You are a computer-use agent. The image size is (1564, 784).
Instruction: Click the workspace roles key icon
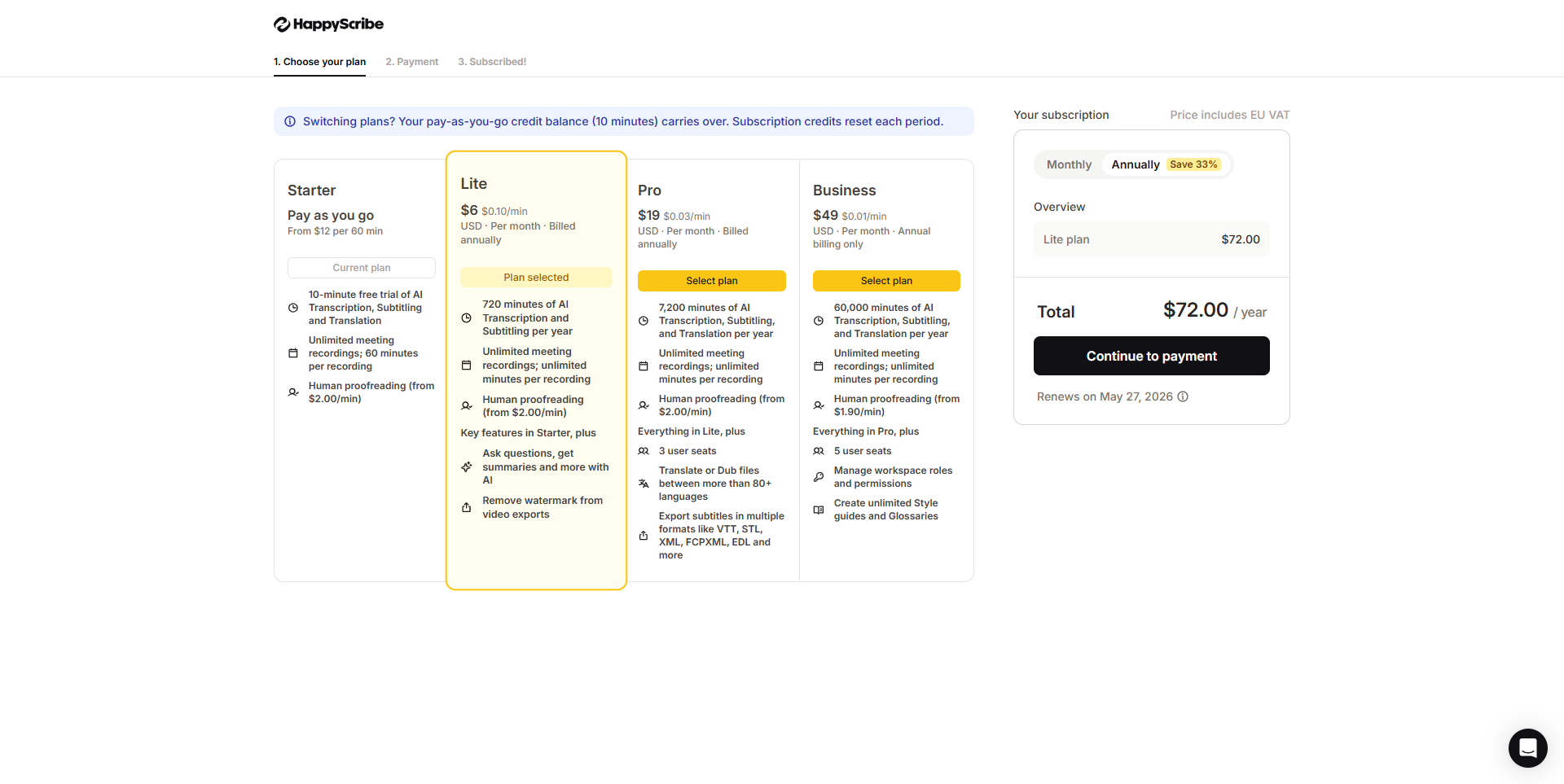[819, 477]
